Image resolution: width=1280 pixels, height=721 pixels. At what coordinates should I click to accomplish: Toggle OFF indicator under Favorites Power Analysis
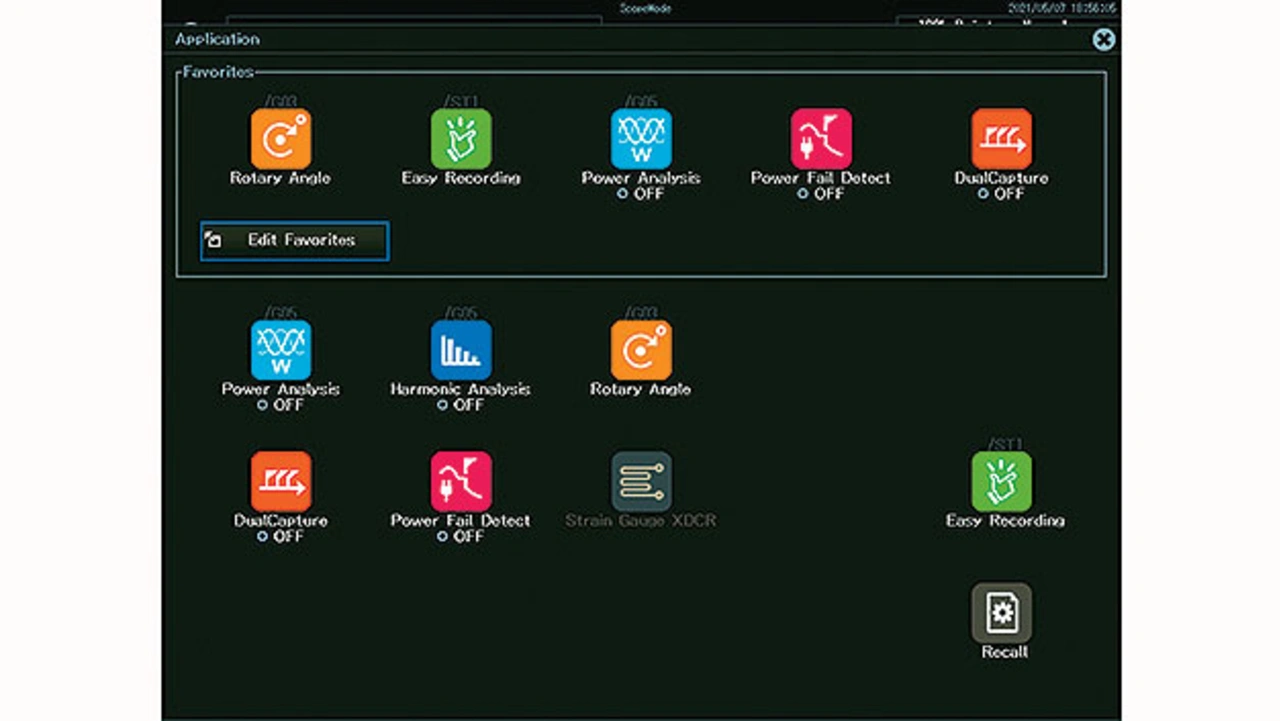point(640,194)
